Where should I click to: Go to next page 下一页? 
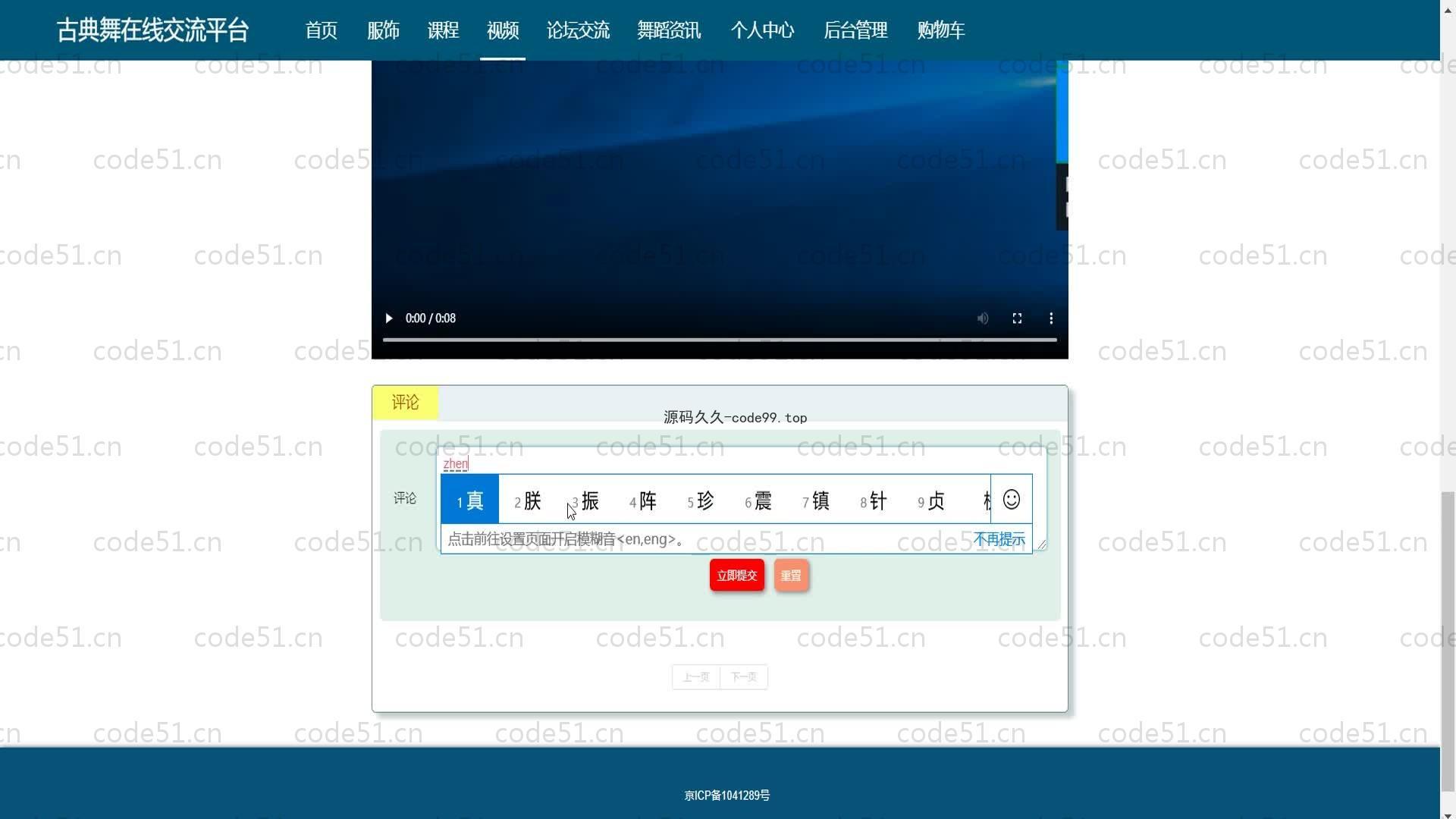pos(744,677)
